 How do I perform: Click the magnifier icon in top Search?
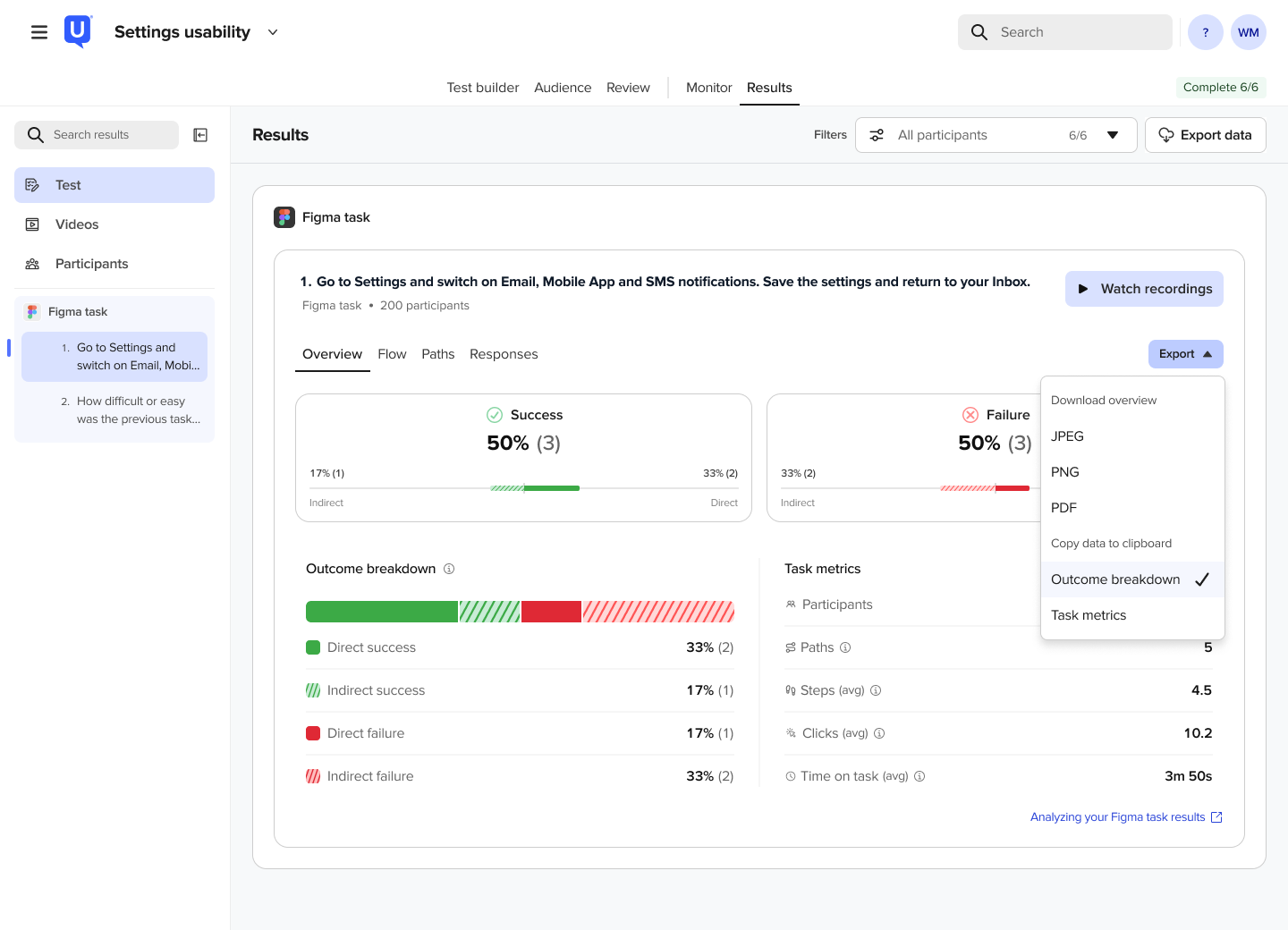point(979,32)
